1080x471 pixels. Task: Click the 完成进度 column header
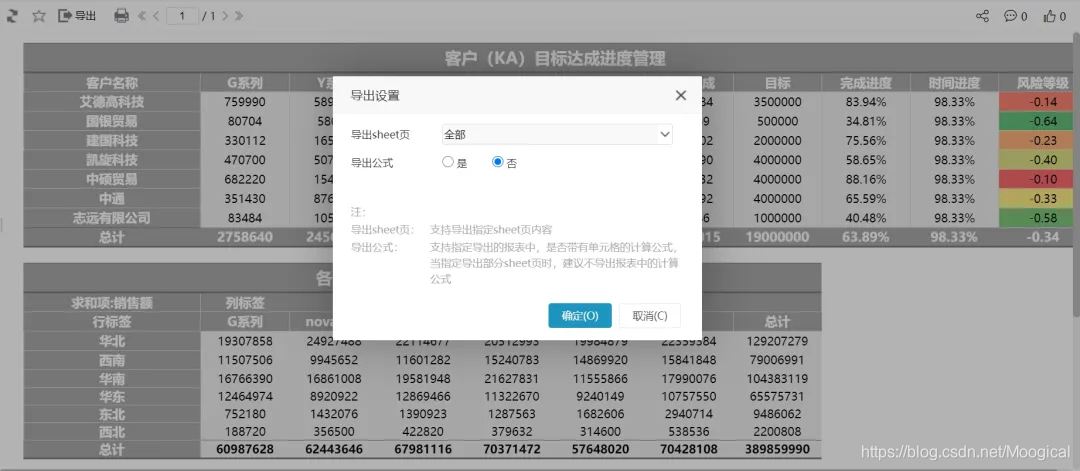865,83
